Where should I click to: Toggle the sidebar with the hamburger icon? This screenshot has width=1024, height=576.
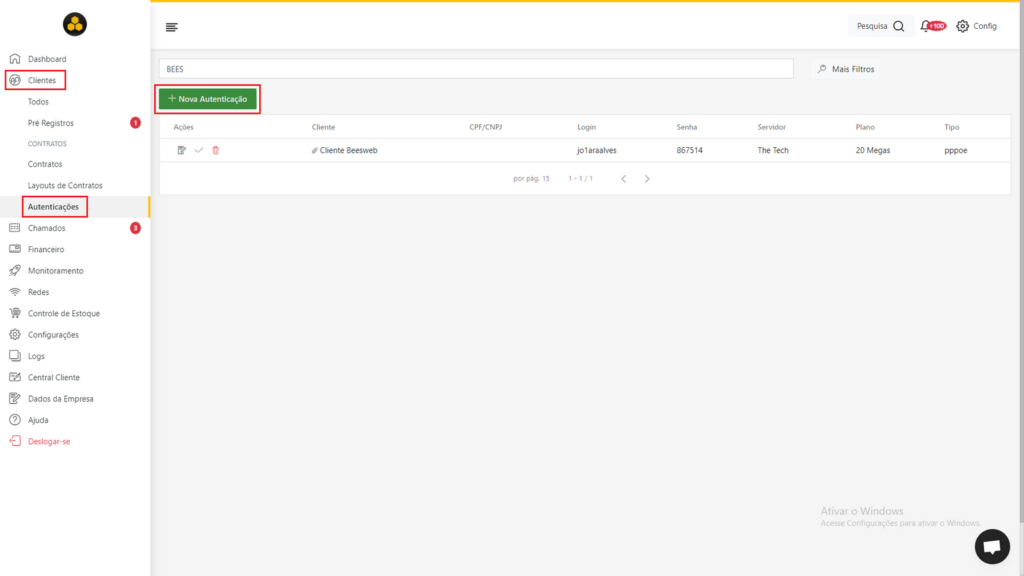click(x=172, y=27)
